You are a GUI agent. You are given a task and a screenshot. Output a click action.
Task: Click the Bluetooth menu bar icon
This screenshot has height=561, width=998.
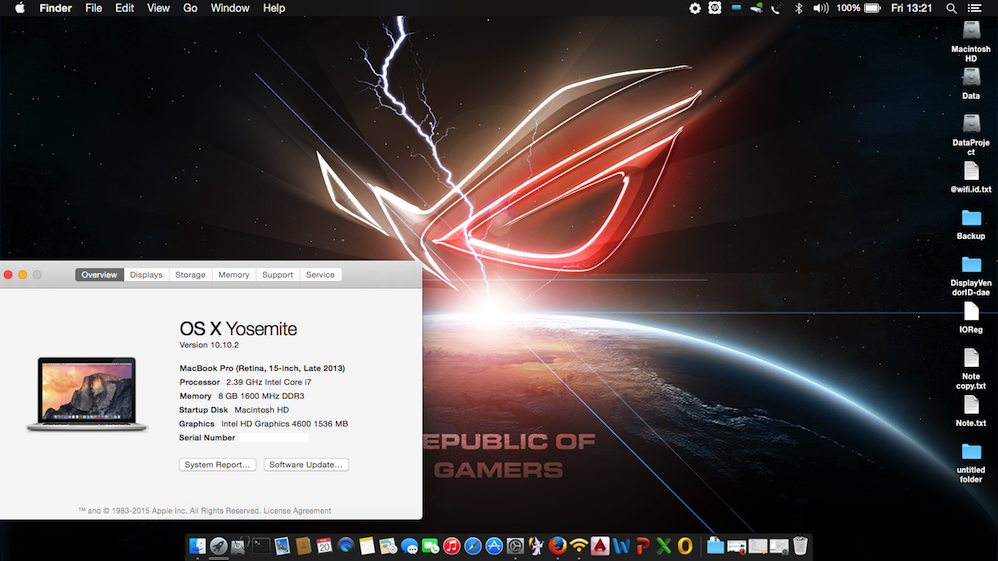tap(798, 8)
